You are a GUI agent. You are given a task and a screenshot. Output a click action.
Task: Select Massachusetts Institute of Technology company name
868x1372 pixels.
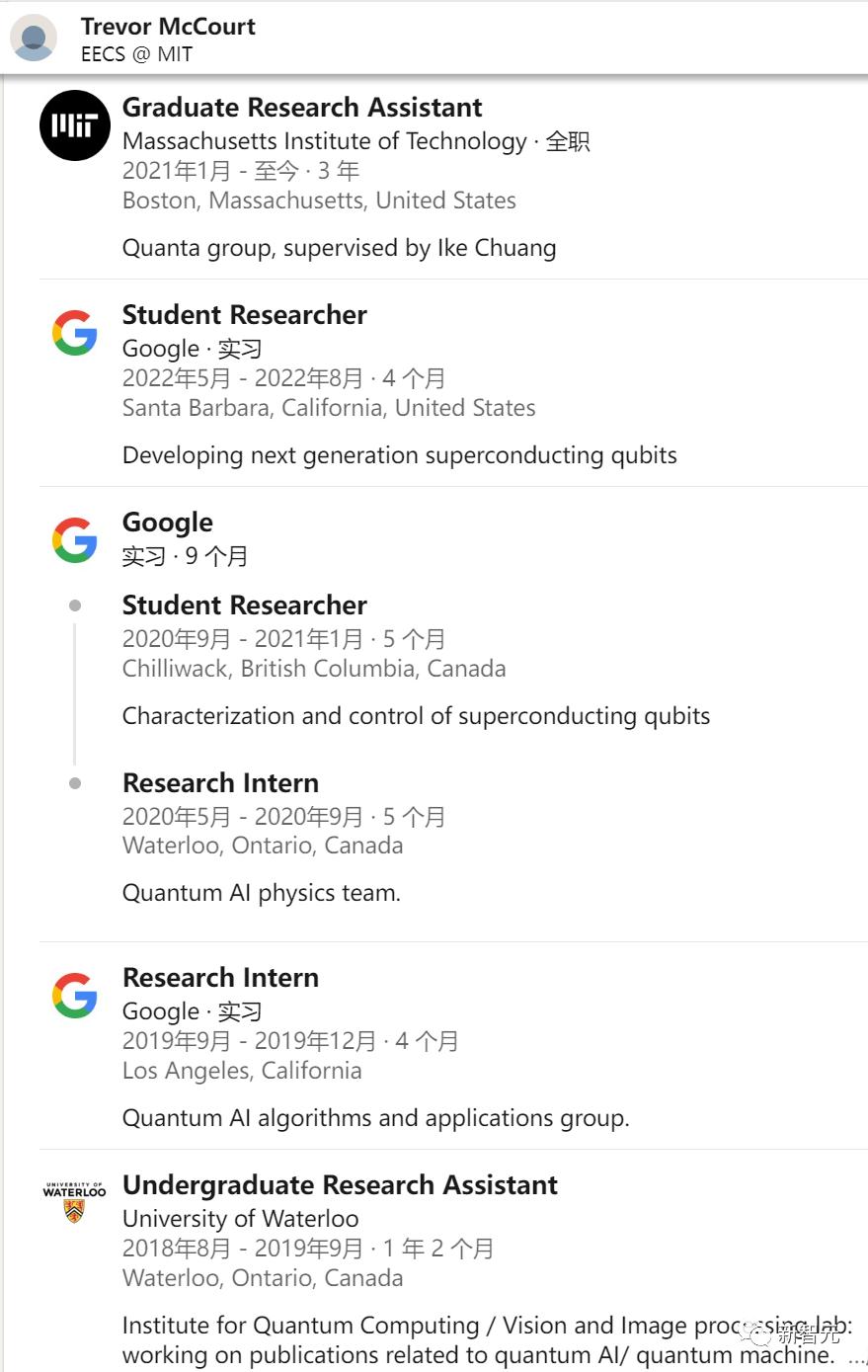pos(324,141)
